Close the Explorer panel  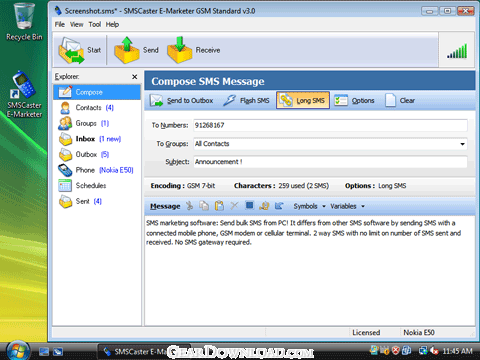tap(135, 77)
